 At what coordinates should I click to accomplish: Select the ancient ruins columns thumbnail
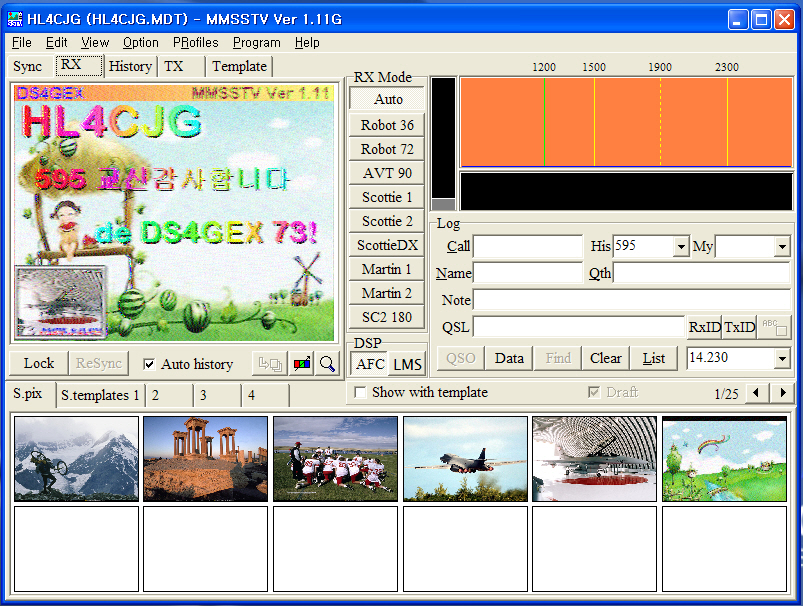click(x=205, y=458)
